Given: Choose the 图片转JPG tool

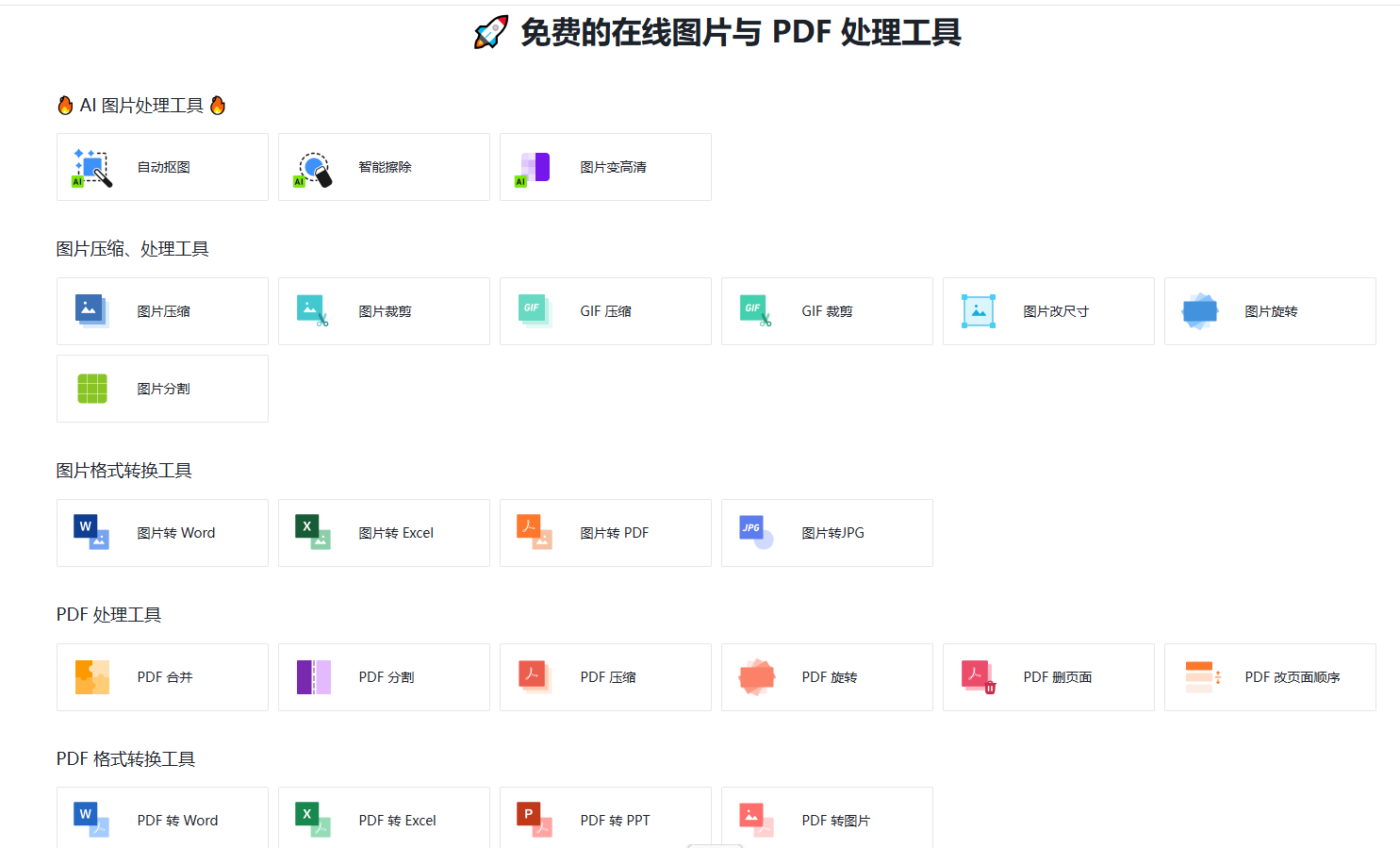Looking at the screenshot, I should pos(832,533).
